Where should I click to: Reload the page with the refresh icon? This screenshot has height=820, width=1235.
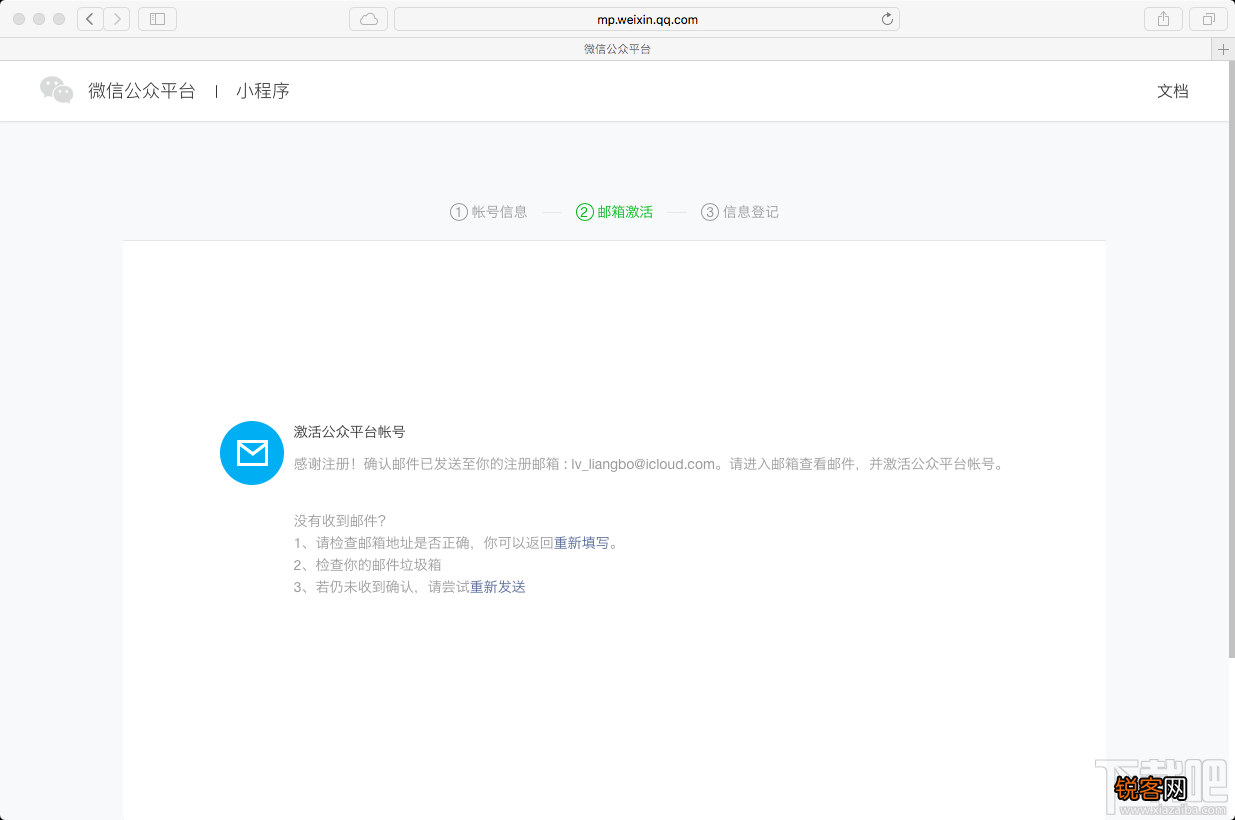887,19
